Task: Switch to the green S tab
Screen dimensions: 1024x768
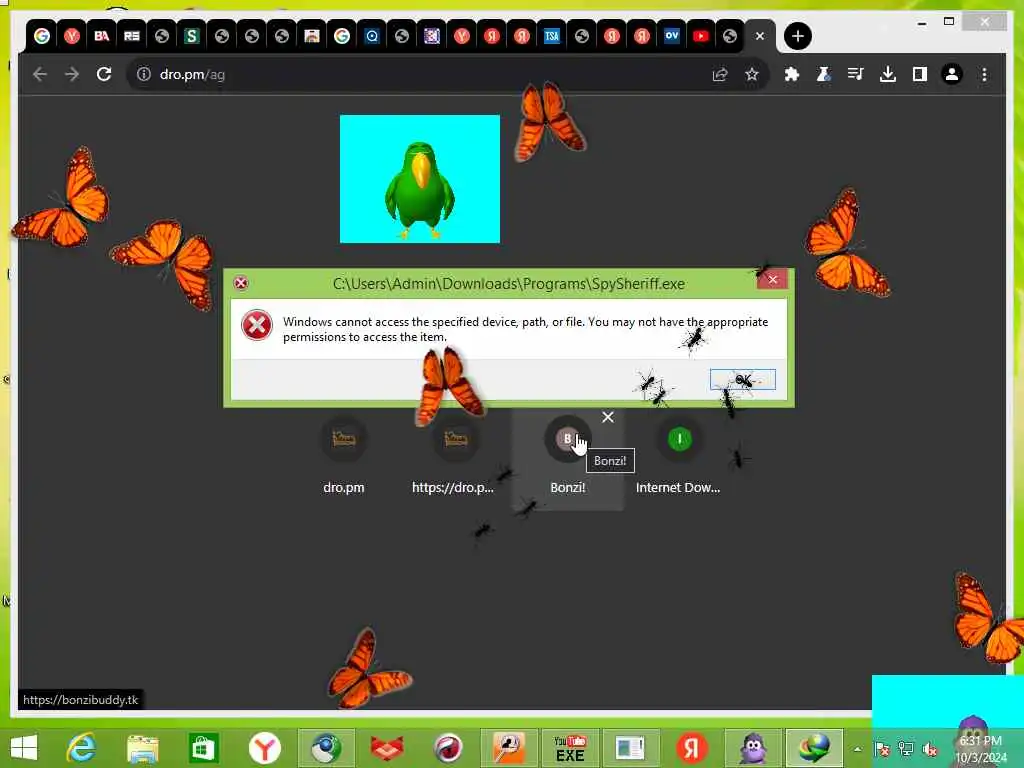Action: tap(191, 36)
